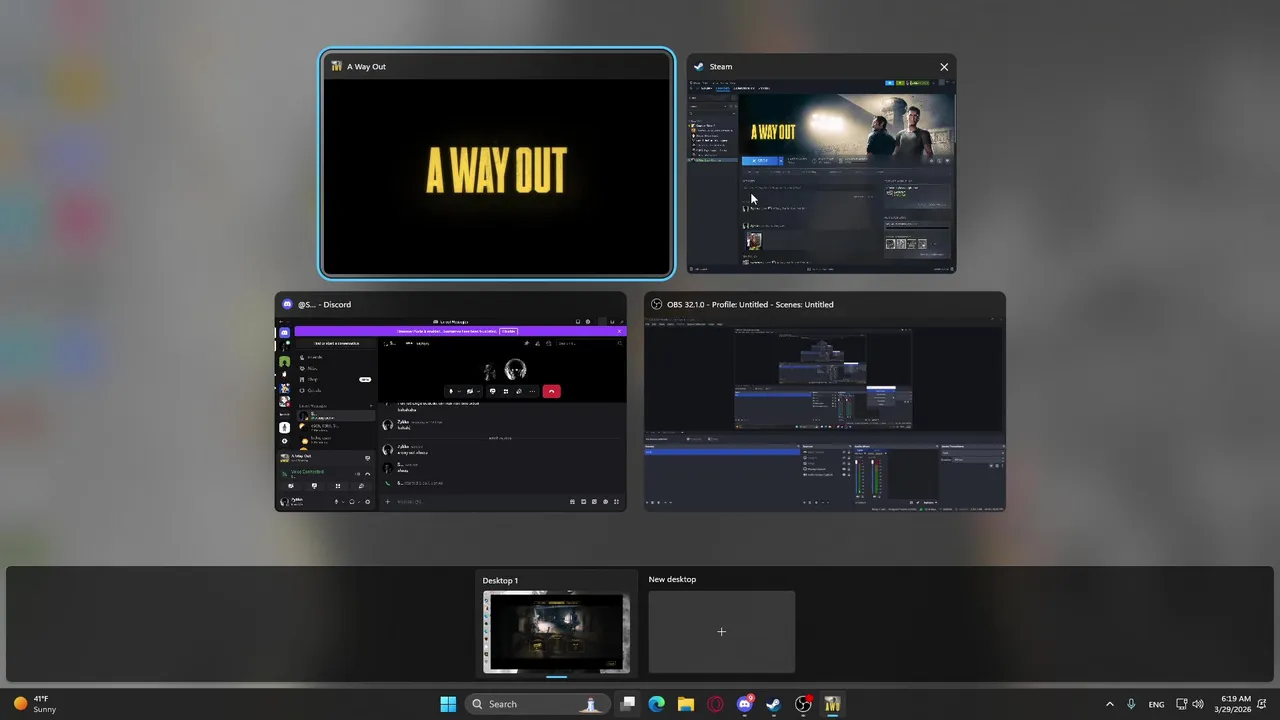Add a new desktop with the plus tile
This screenshot has height=720, width=1280.
pos(721,632)
